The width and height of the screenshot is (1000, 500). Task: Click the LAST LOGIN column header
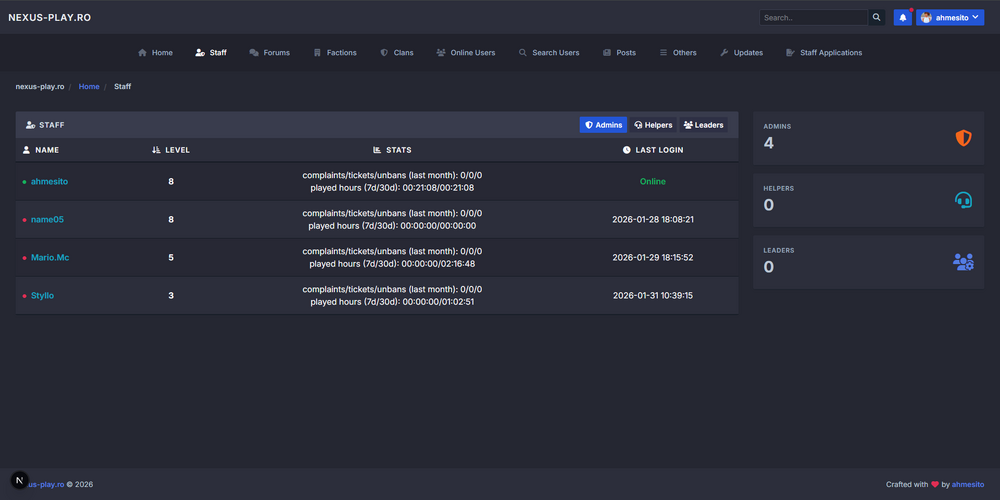653,150
